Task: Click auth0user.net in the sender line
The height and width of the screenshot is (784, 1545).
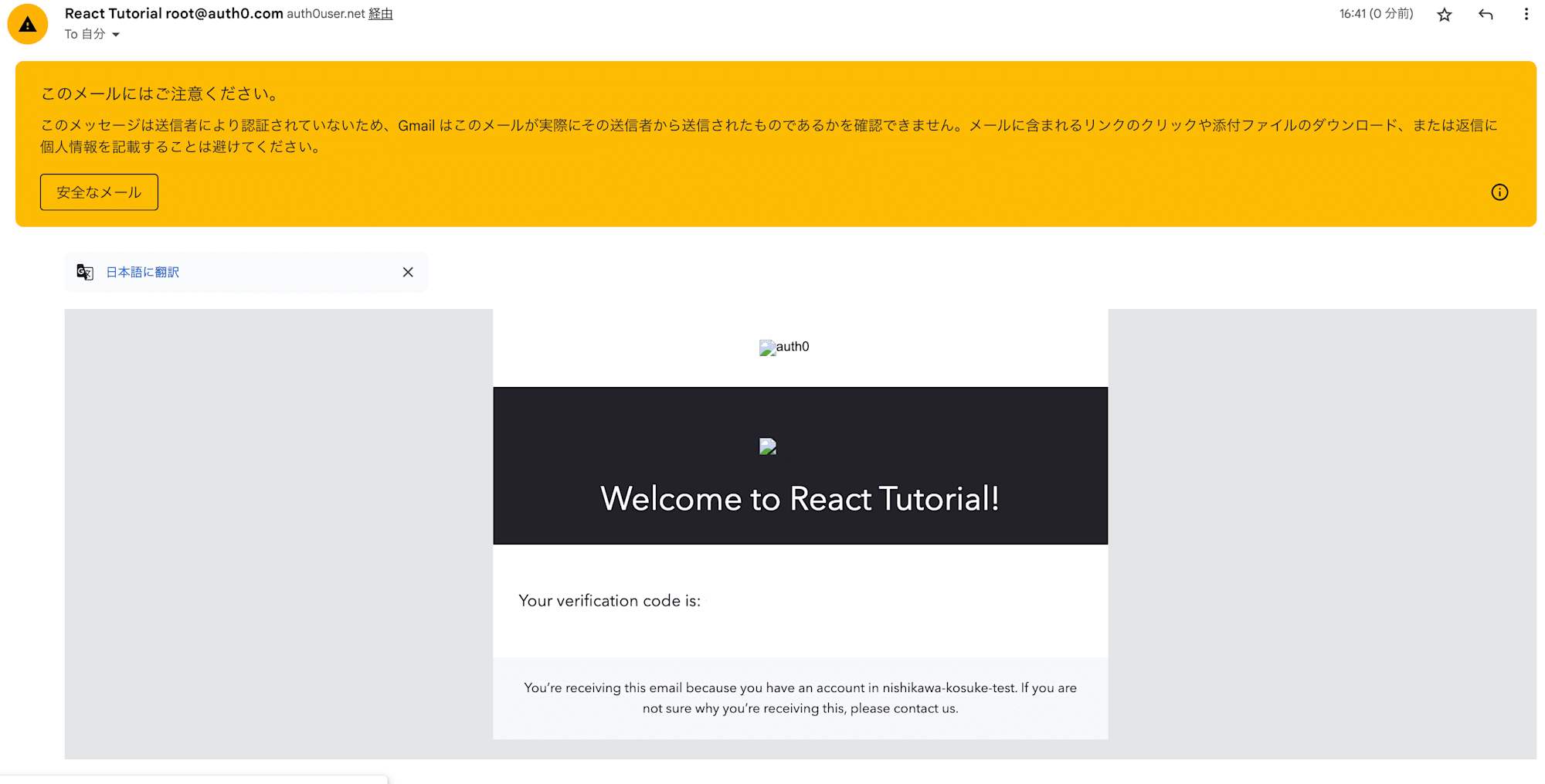Action: 326,14
